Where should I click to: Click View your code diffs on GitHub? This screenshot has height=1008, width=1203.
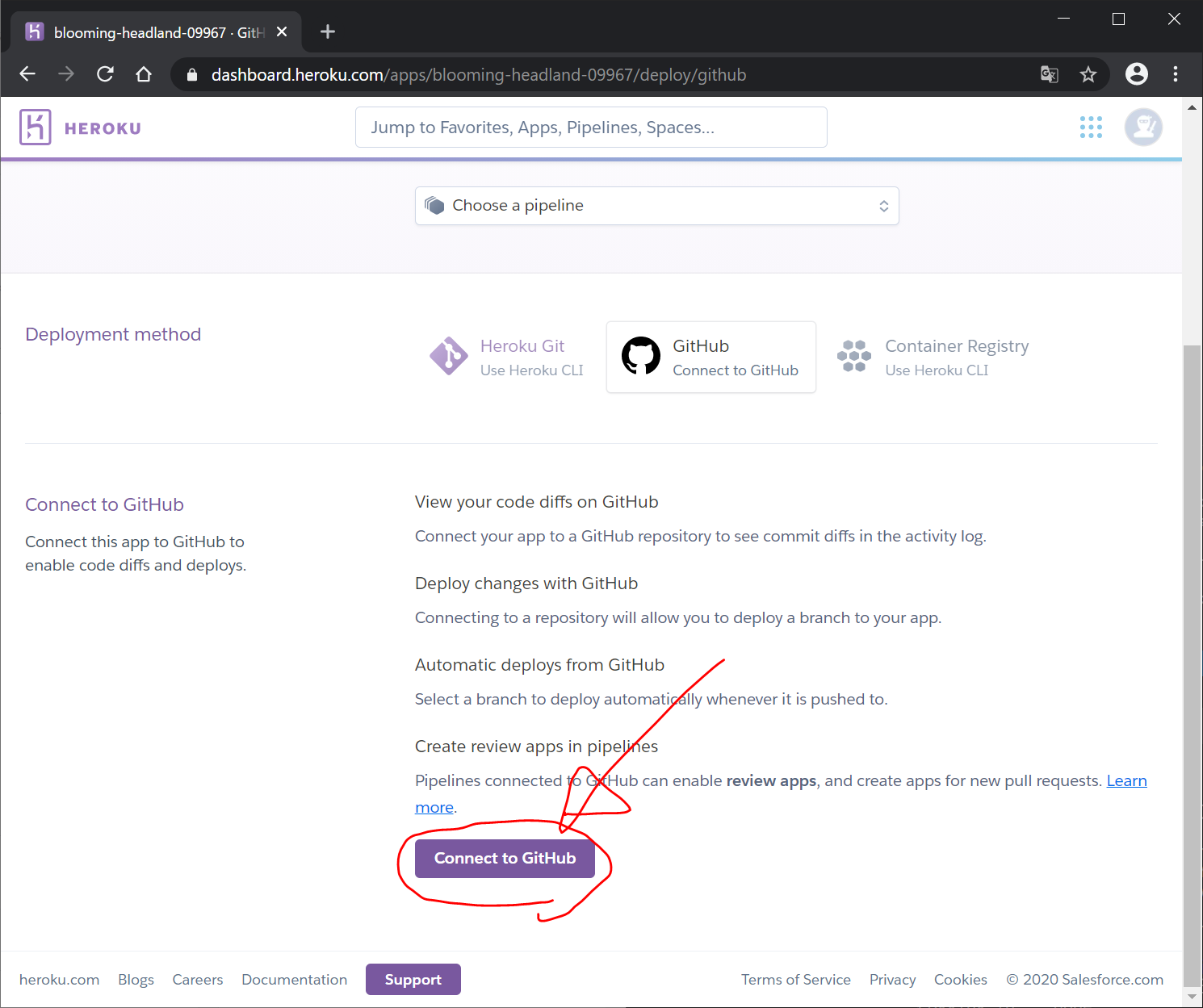click(536, 502)
